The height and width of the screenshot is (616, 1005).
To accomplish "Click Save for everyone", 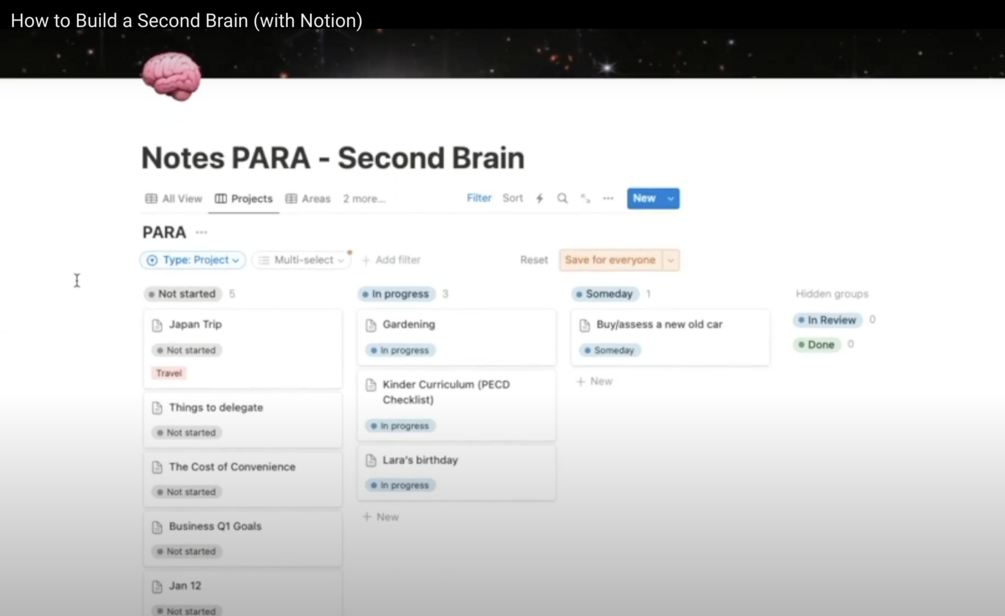I will click(610, 260).
